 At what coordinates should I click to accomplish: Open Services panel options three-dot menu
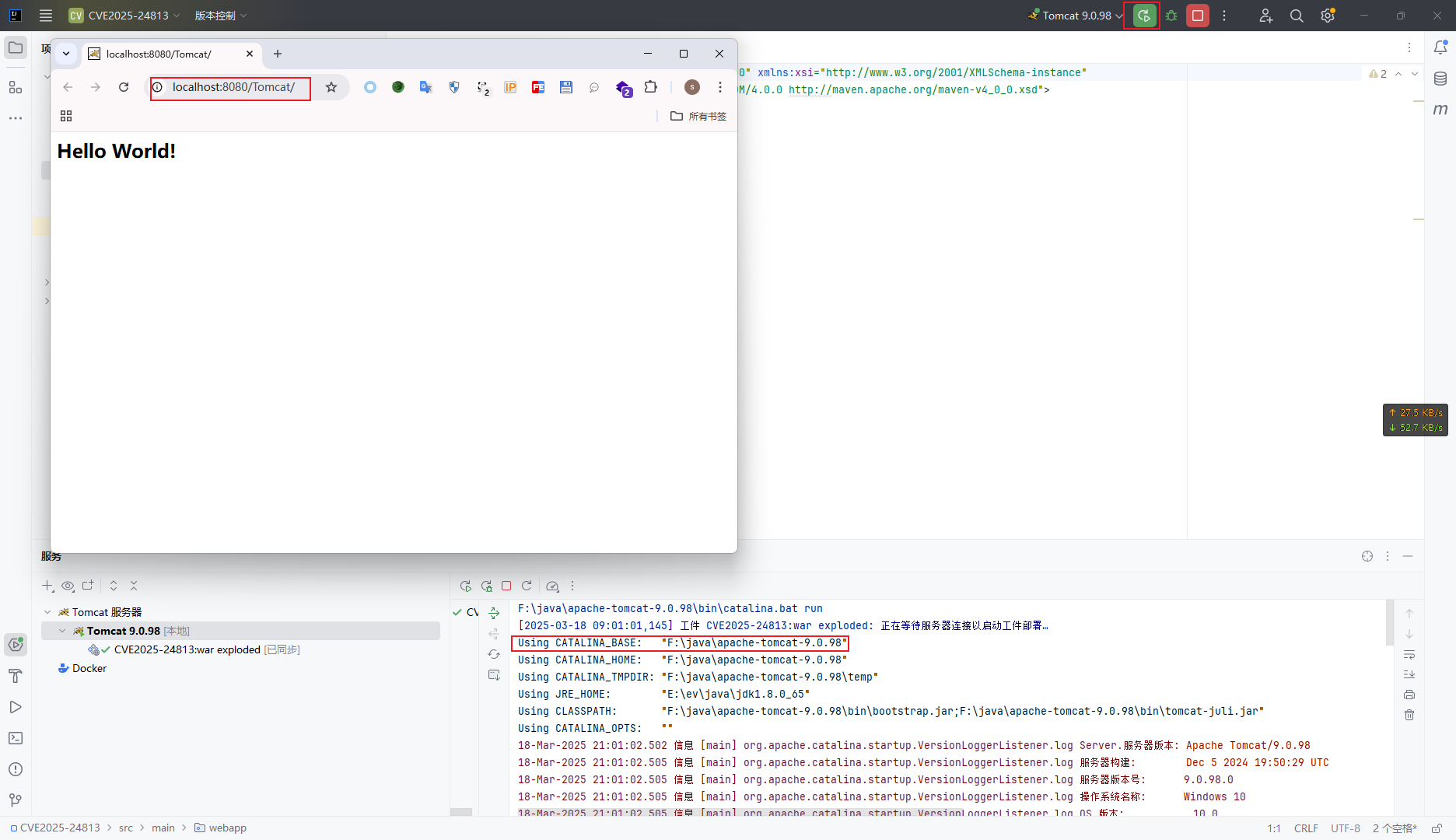point(1388,556)
